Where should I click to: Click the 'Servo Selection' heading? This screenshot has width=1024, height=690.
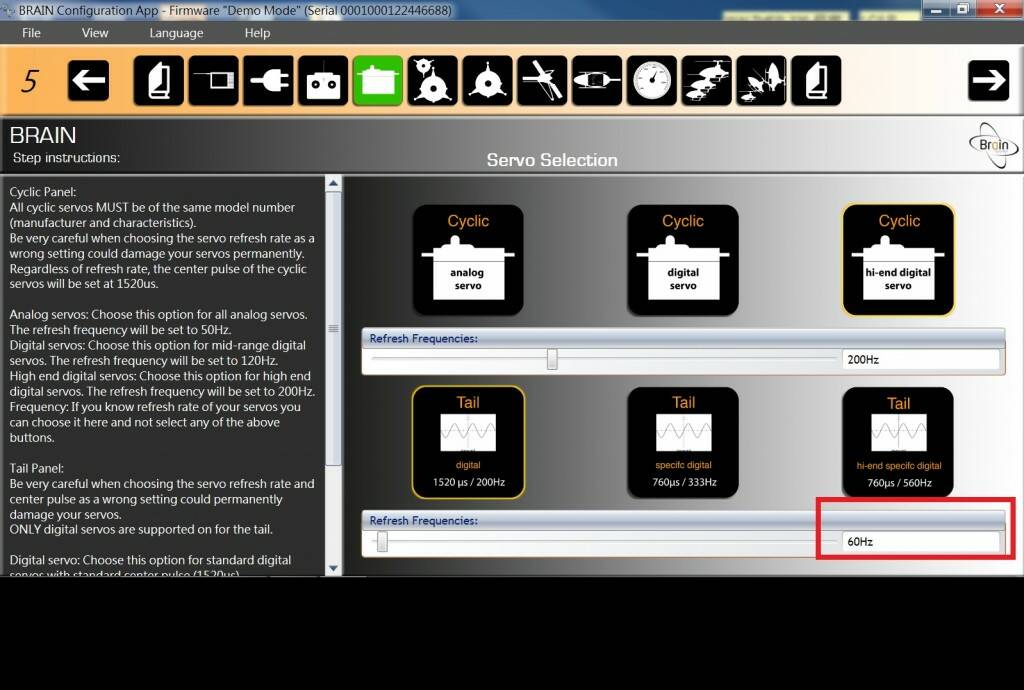click(552, 160)
